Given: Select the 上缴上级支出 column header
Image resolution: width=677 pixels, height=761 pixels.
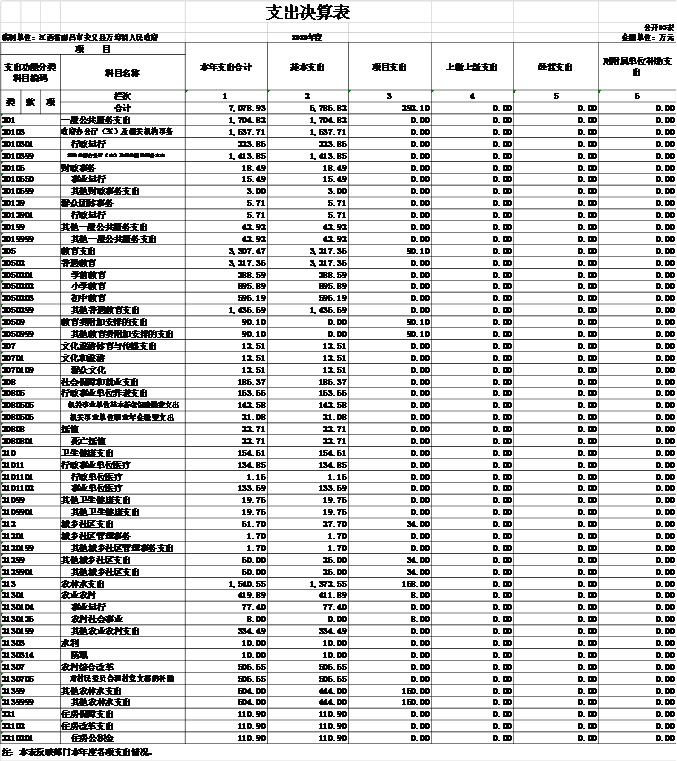Looking at the screenshot, I should pos(472,67).
